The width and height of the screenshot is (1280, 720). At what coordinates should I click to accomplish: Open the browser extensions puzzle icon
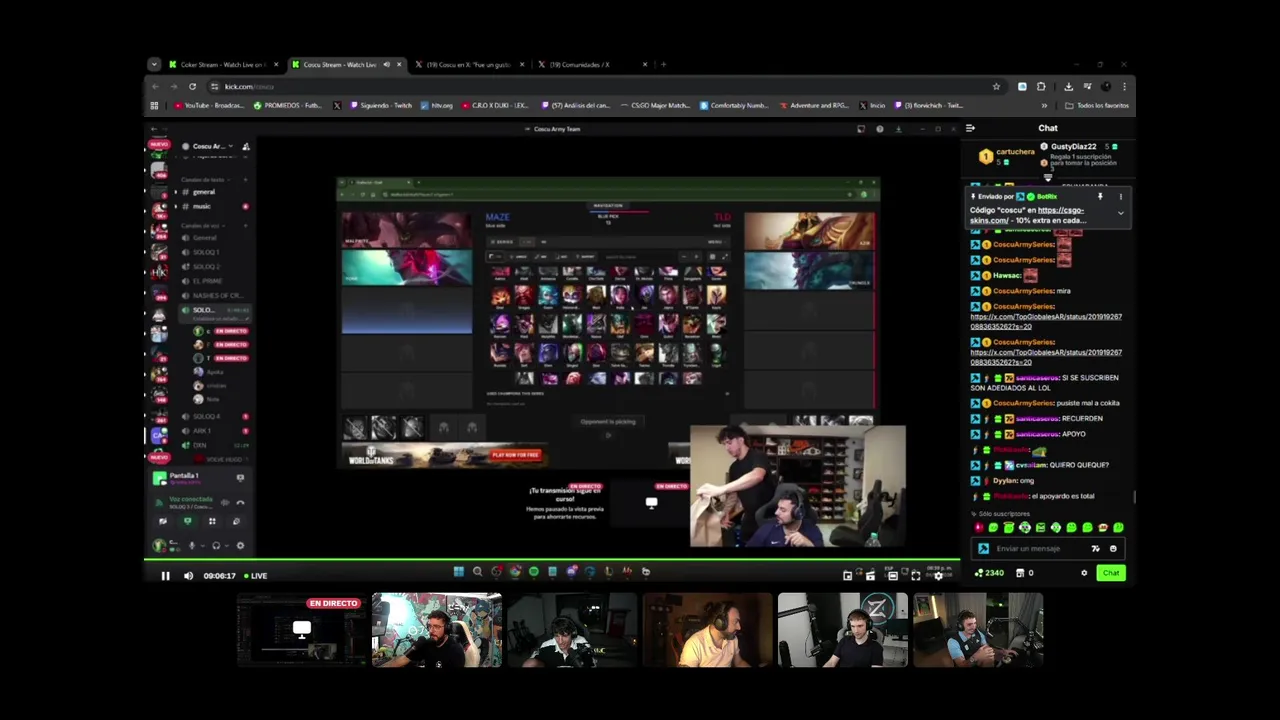tap(1041, 86)
